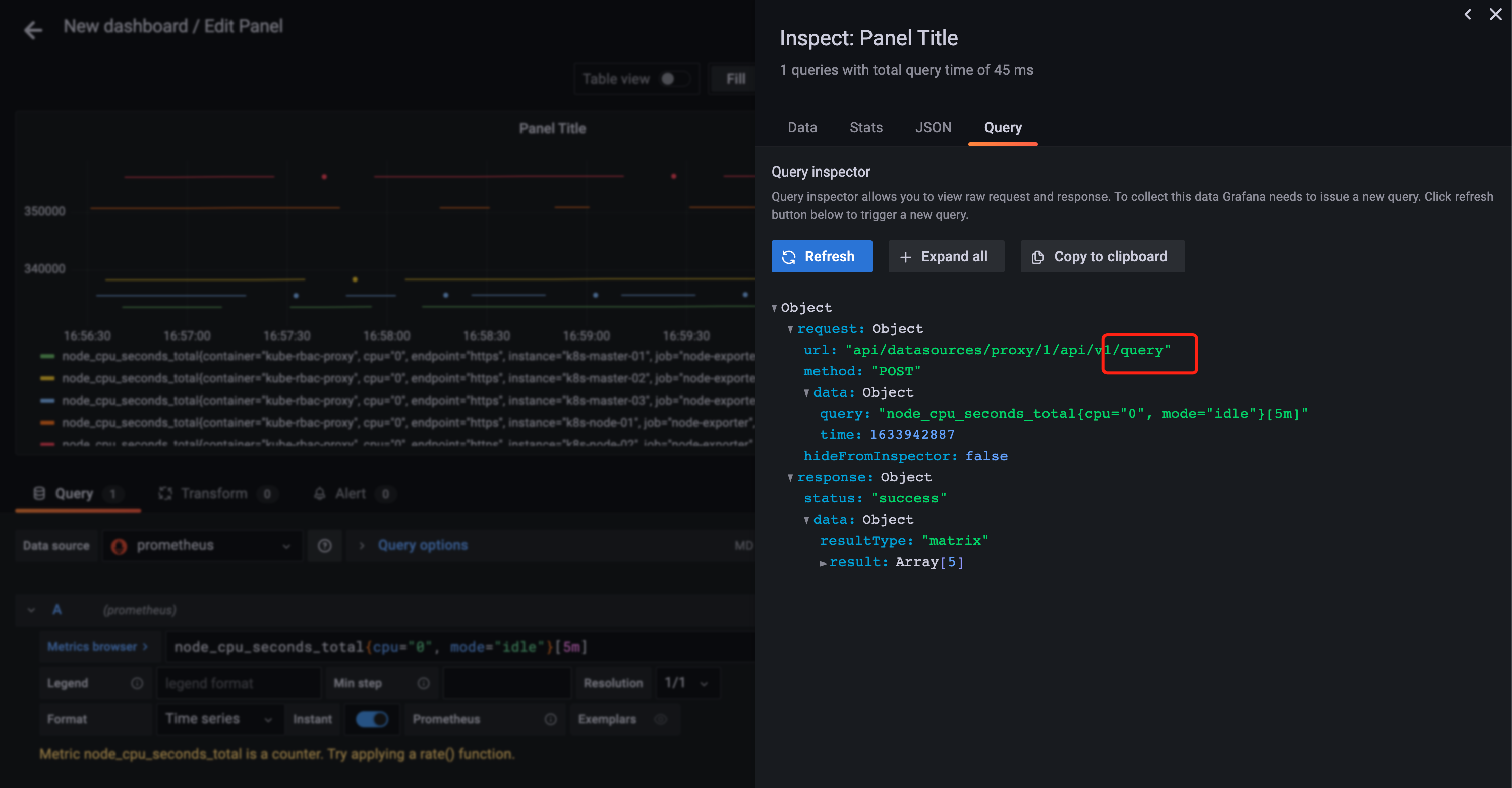Image resolution: width=1512 pixels, height=788 pixels.
Task: Click the Legend info icon
Action: (137, 683)
